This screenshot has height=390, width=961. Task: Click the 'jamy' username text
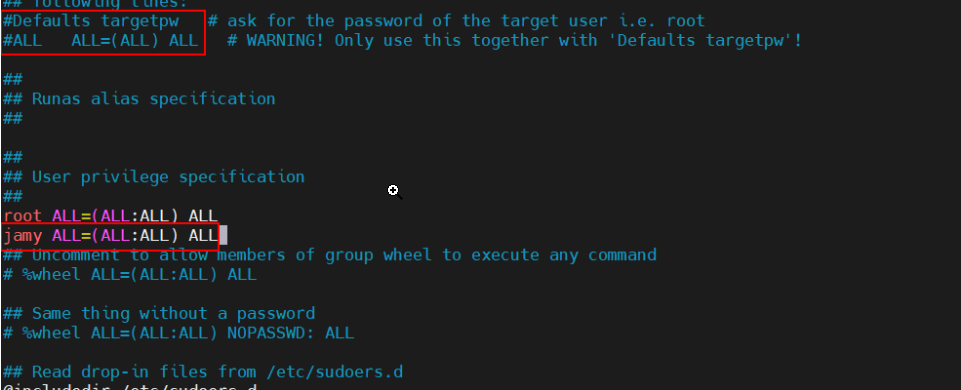point(23,235)
